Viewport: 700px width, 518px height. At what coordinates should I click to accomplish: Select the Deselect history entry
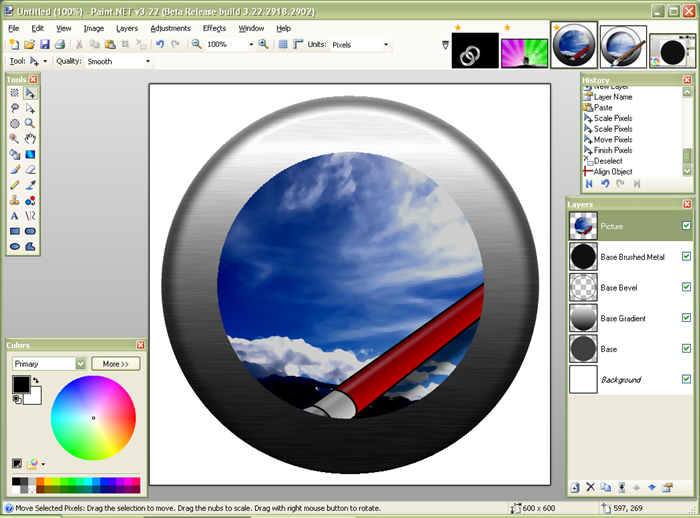coord(608,161)
